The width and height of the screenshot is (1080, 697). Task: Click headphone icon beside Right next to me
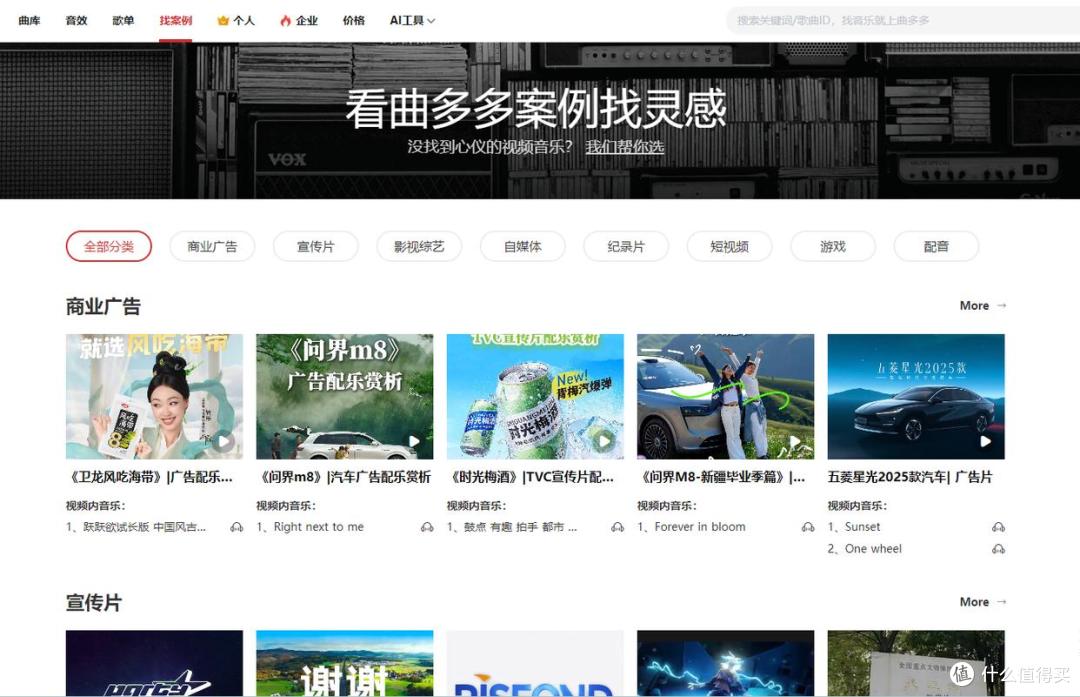(x=427, y=527)
